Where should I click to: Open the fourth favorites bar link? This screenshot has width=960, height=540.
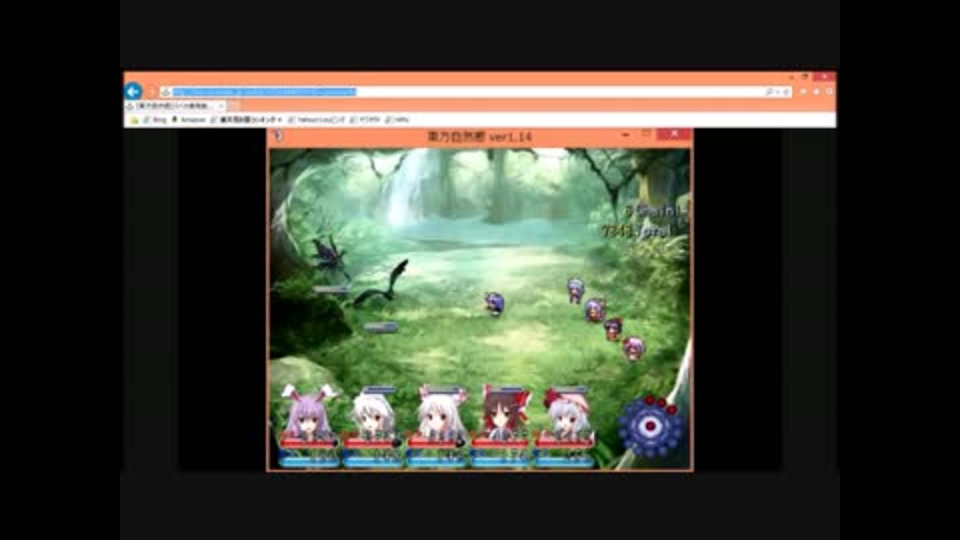pyautogui.click(x=317, y=120)
